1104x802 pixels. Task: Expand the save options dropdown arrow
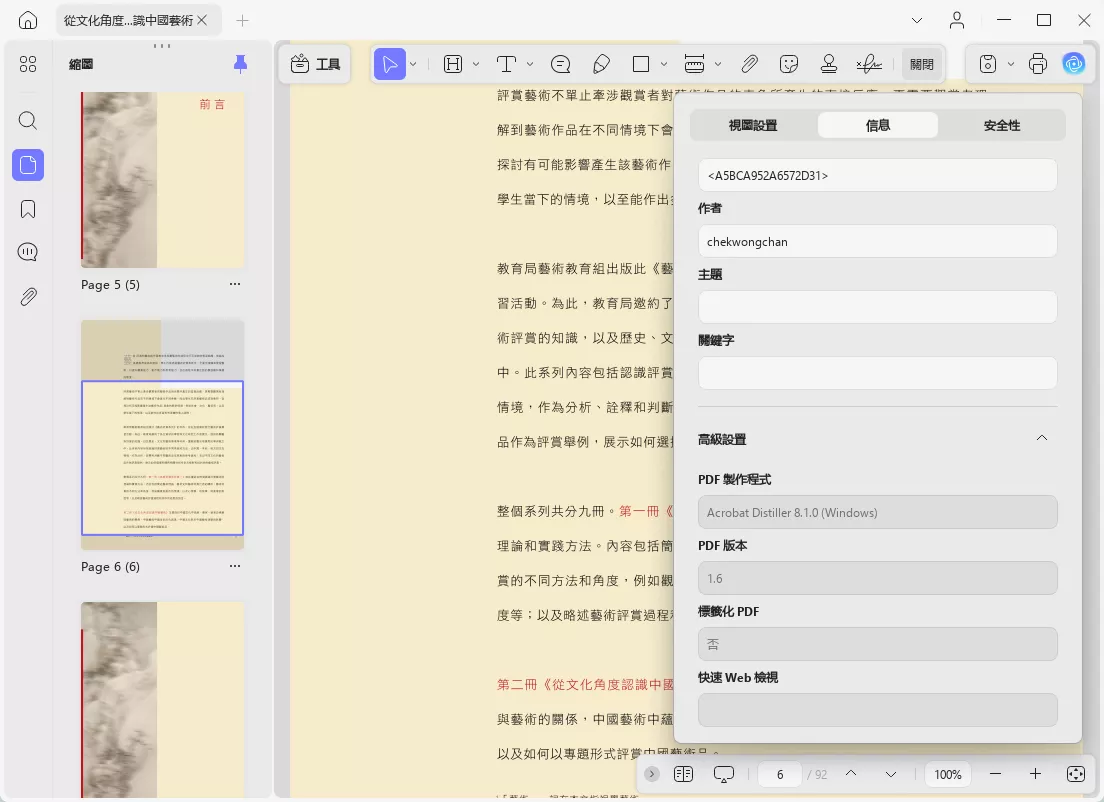tap(1011, 64)
